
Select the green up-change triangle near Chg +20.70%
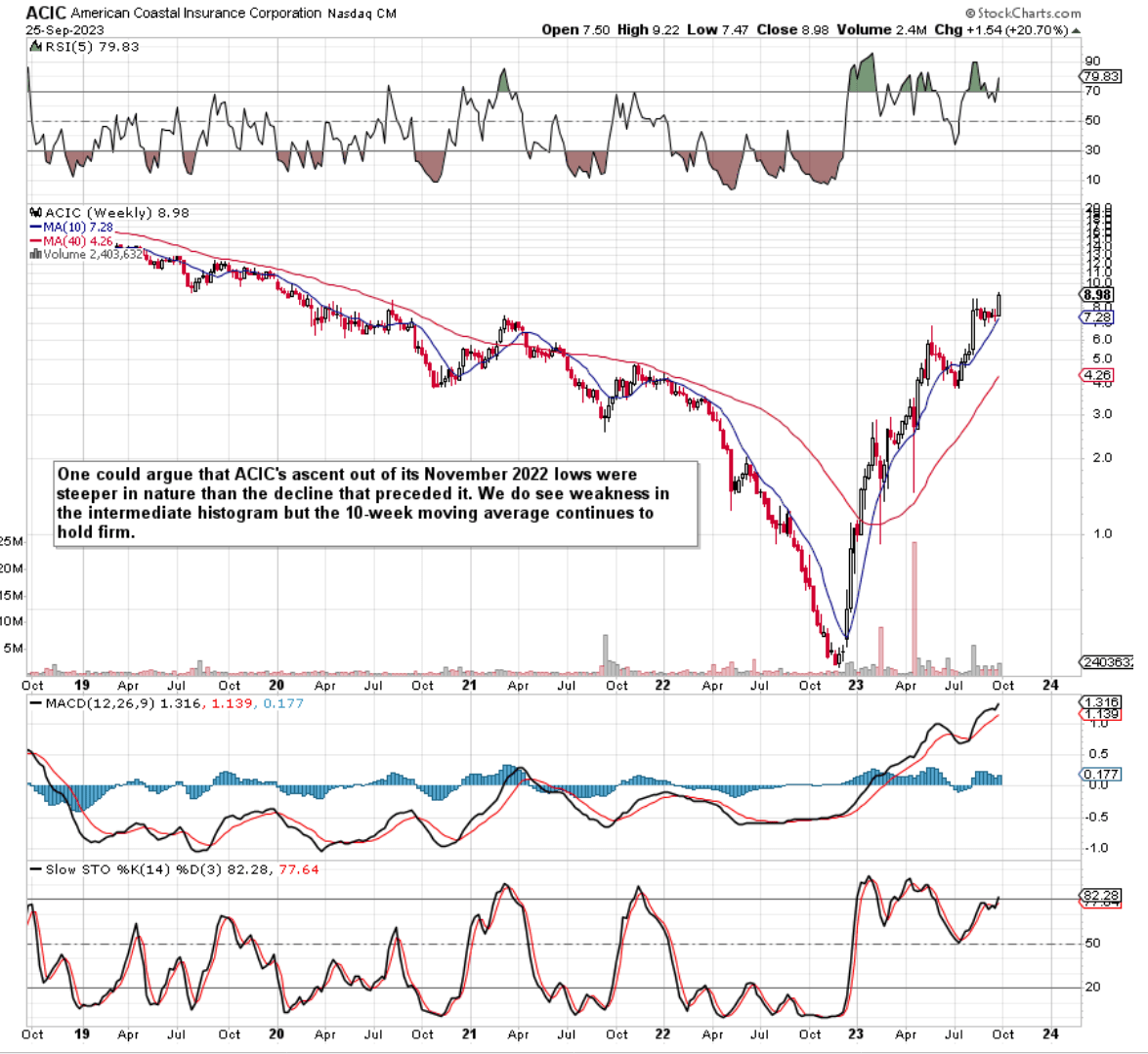(x=1075, y=30)
